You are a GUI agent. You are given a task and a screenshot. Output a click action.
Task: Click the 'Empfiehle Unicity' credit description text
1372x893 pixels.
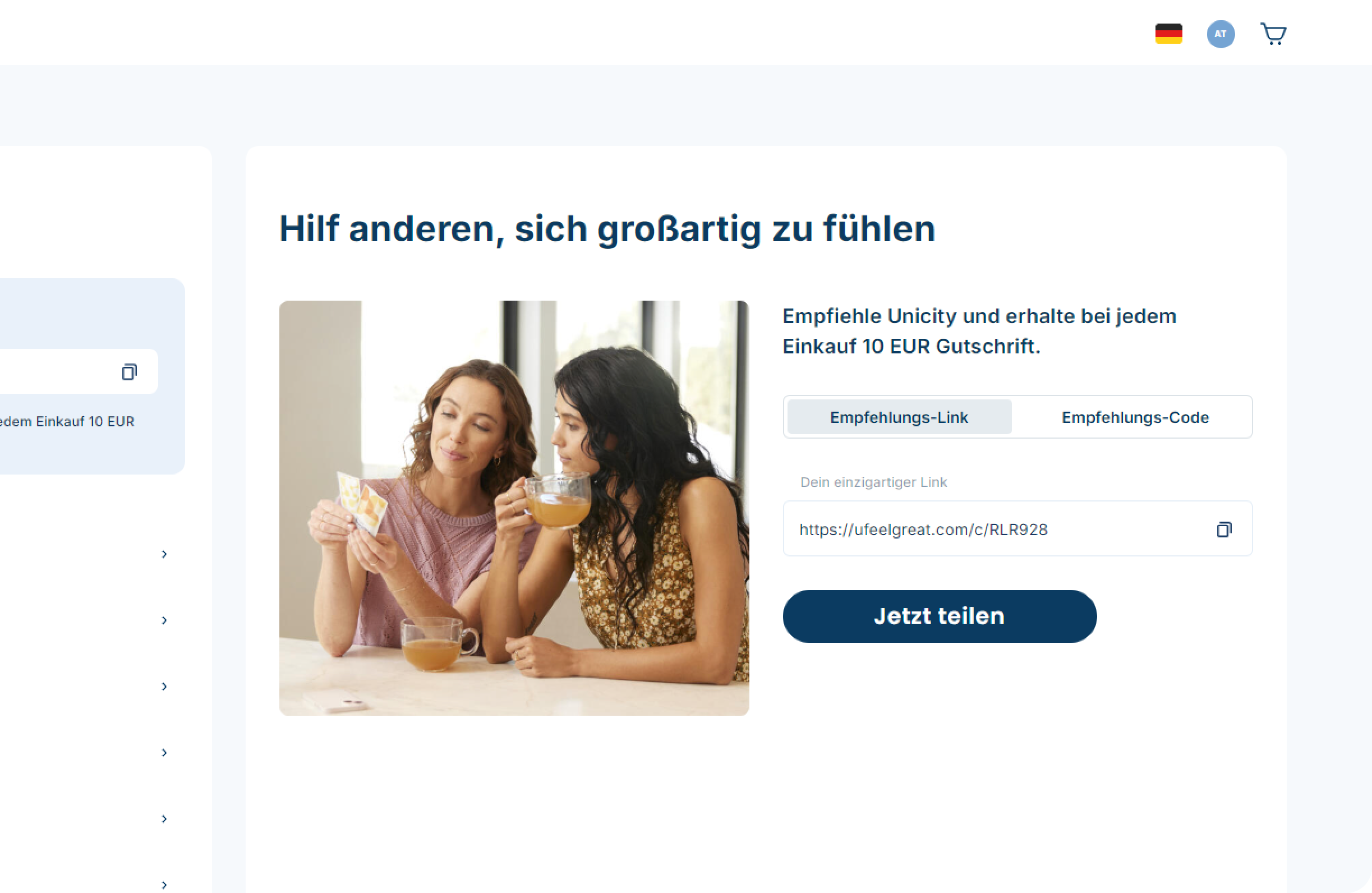coord(979,331)
